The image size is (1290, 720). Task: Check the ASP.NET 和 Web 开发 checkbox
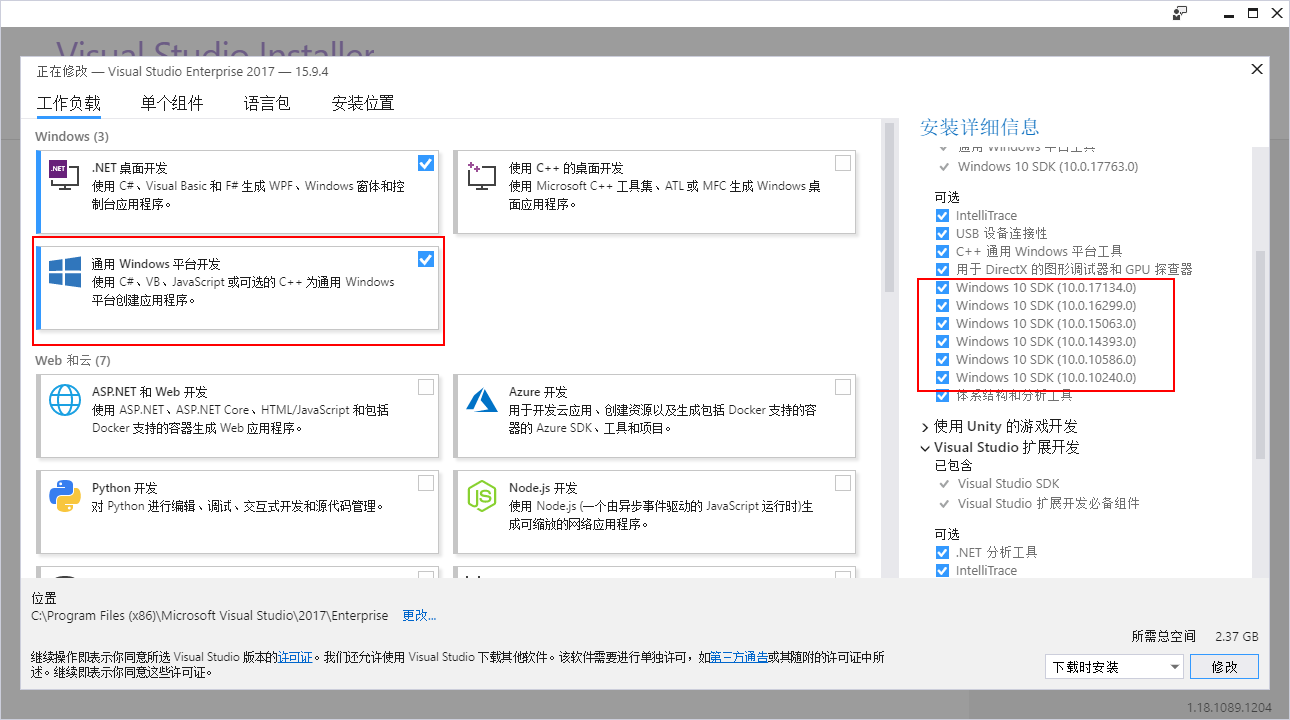click(426, 387)
